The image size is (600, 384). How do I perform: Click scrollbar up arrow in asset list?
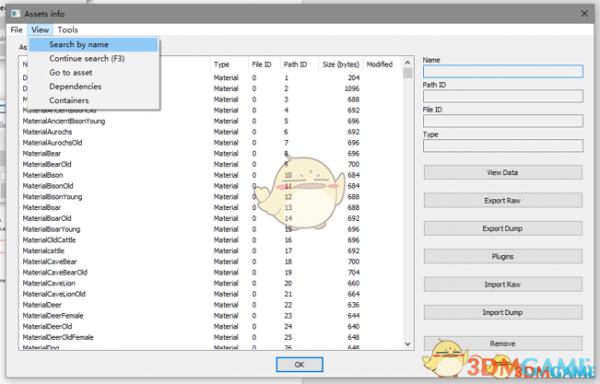tap(408, 62)
